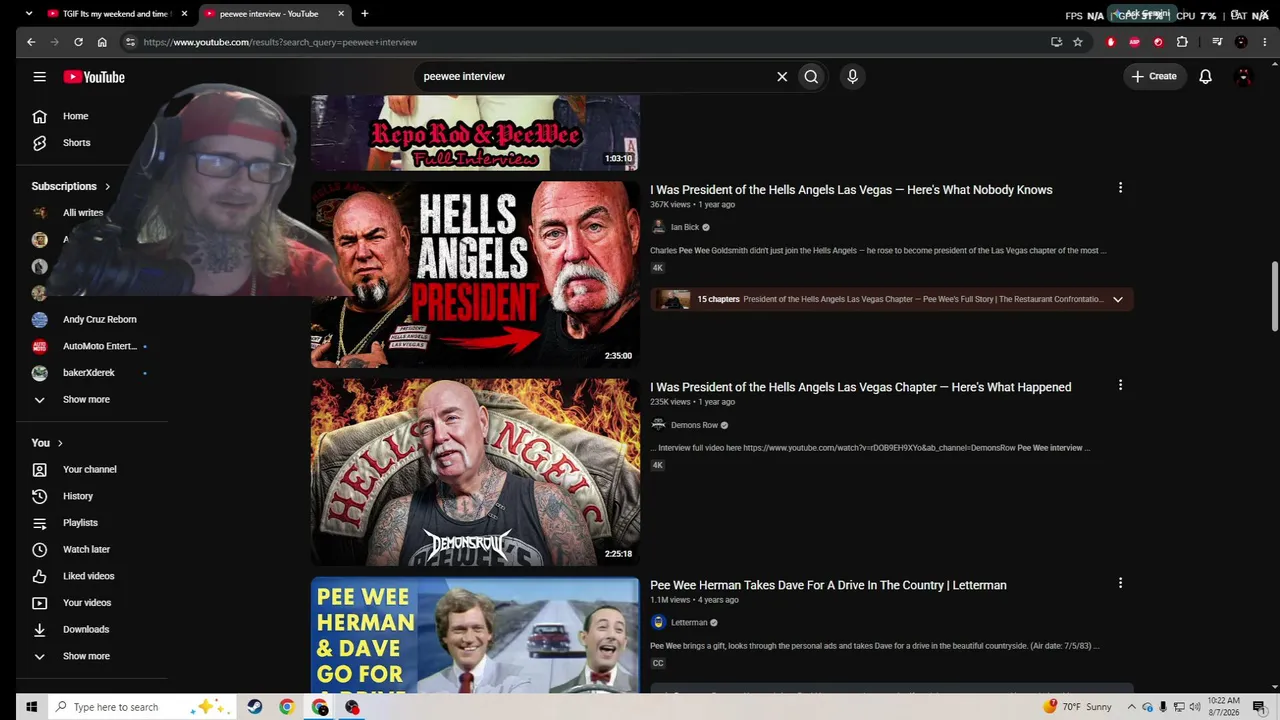Go back in browser history
Viewport: 1280px width, 720px height.
[31, 42]
